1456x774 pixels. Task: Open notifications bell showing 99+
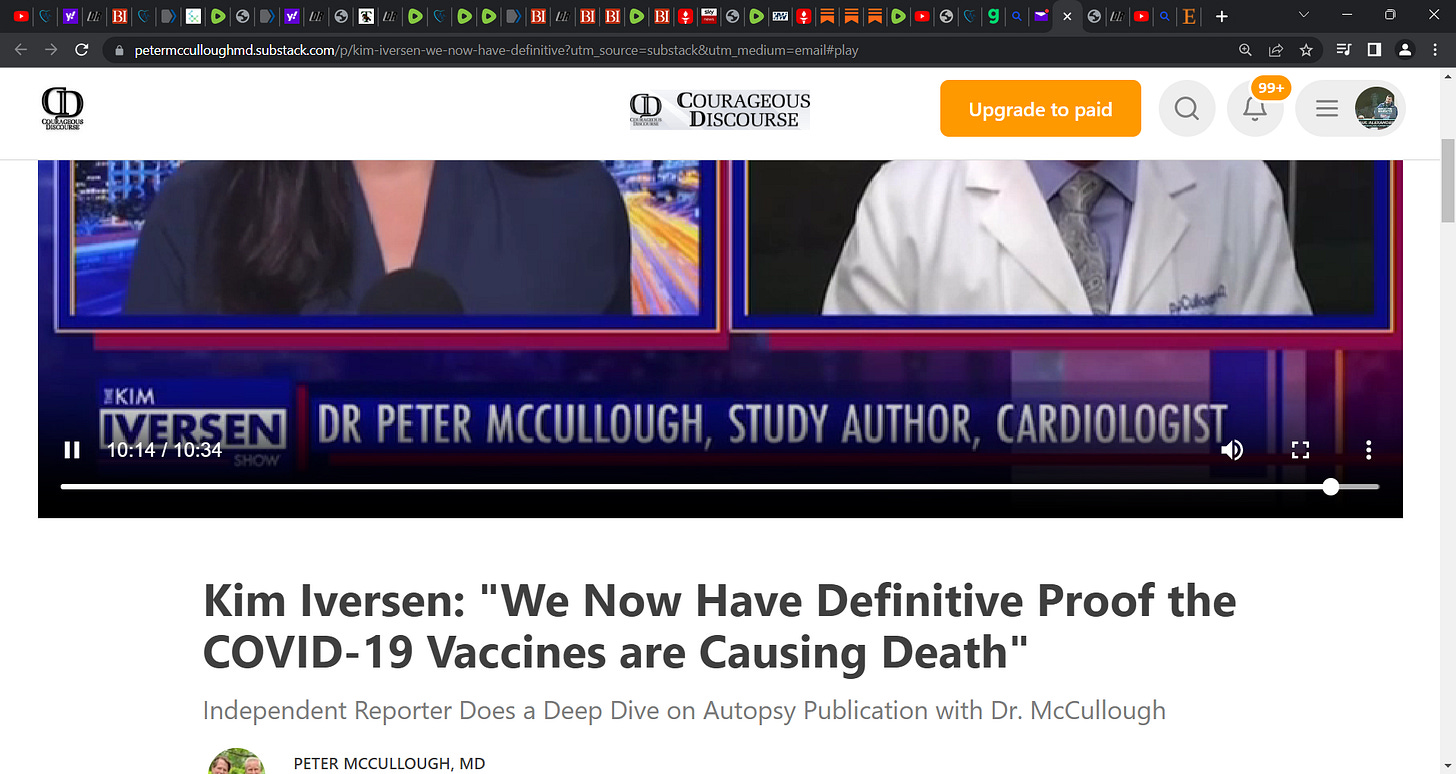pos(1255,108)
